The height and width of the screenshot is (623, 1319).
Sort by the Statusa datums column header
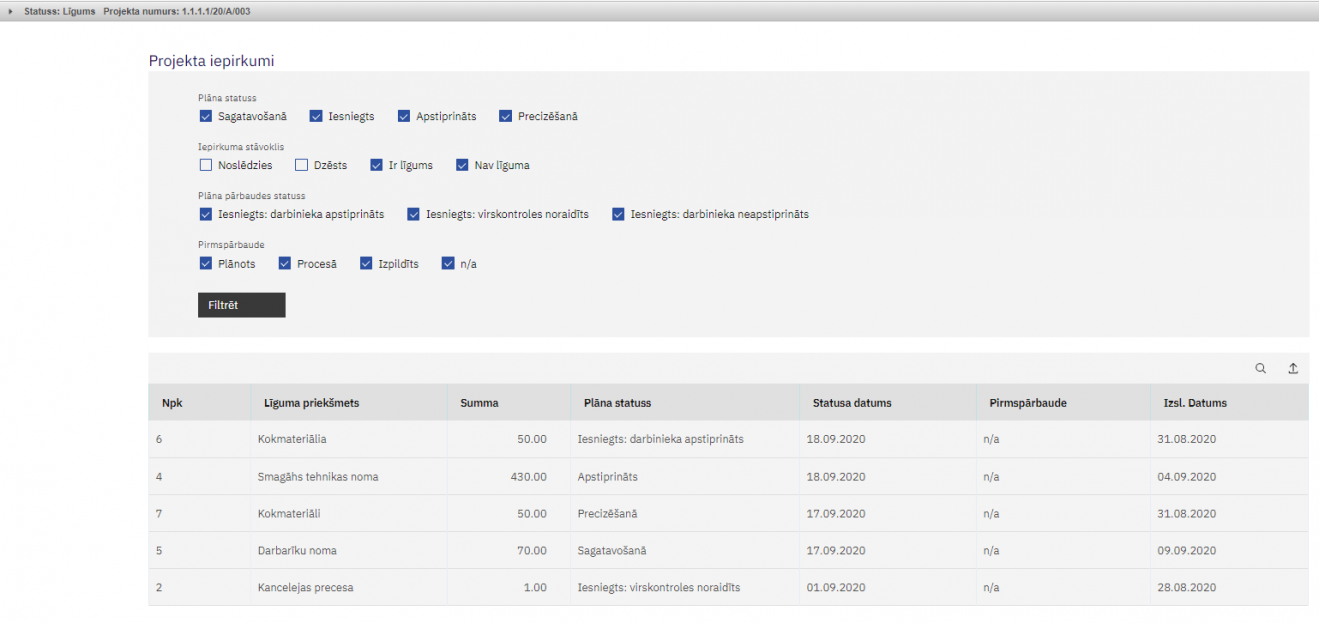[x=852, y=403]
